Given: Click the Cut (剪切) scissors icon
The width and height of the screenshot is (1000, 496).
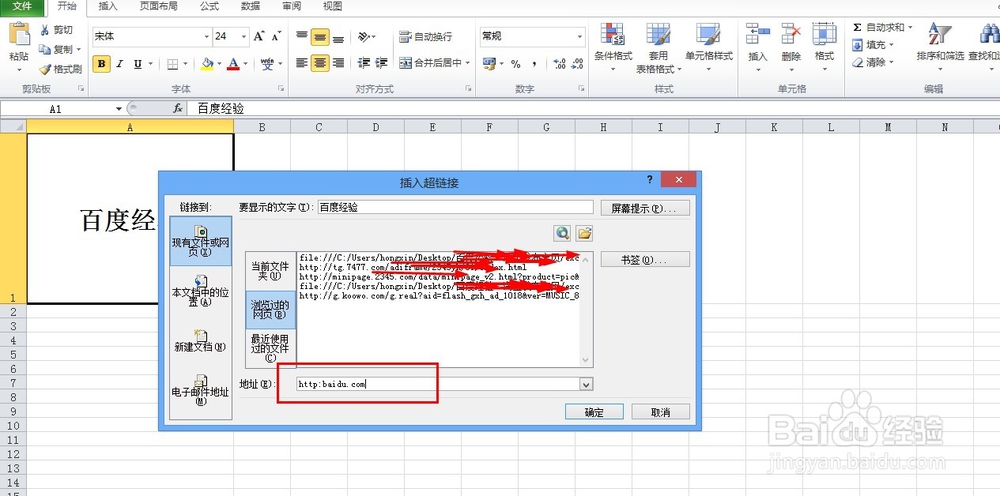Looking at the screenshot, I should pyautogui.click(x=45, y=30).
